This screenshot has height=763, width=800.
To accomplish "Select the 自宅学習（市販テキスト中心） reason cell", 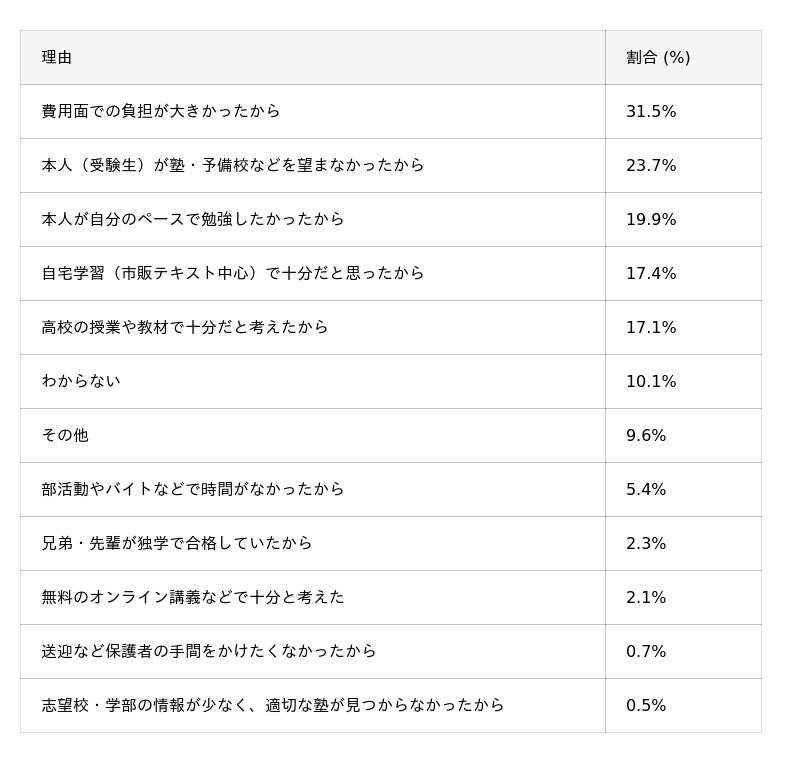I will click(233, 274).
